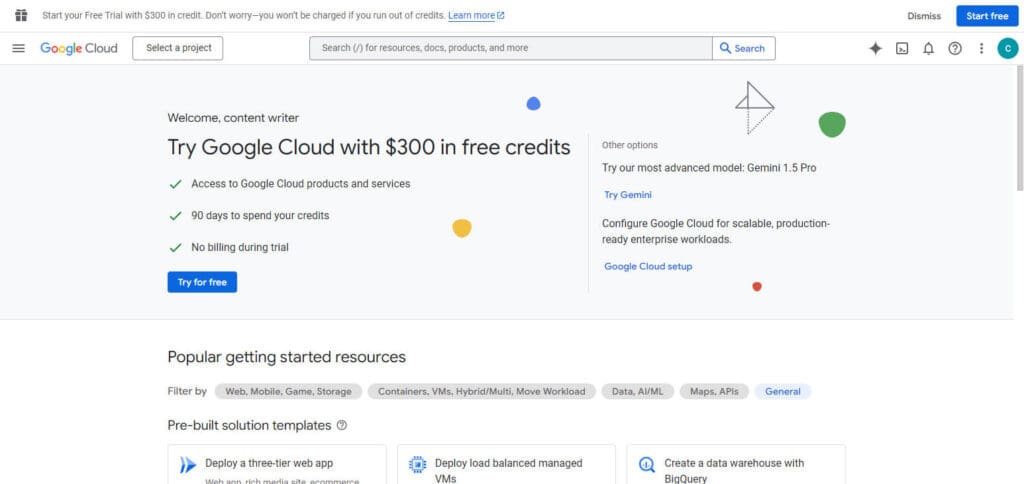Click the Try for free button
Viewport: 1024px width, 484px height.
coord(202,282)
